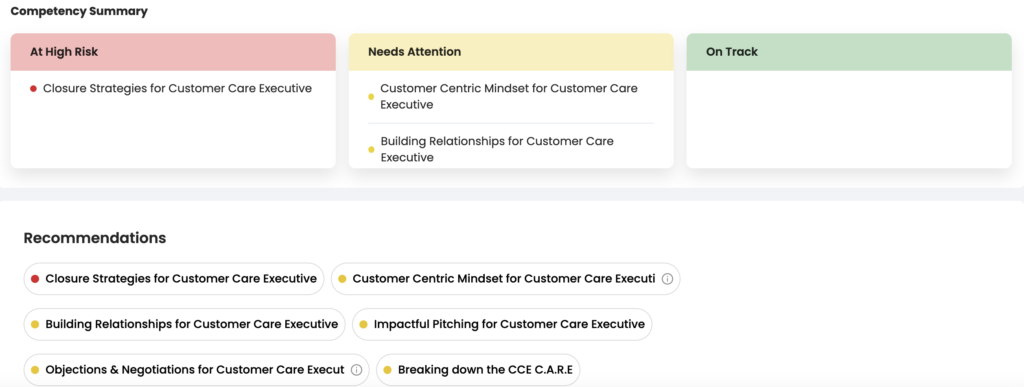Screen dimensions: 1024x387
Task: Open Closure Strategies for Customer Care Executive recommendation
Action: (x=174, y=279)
